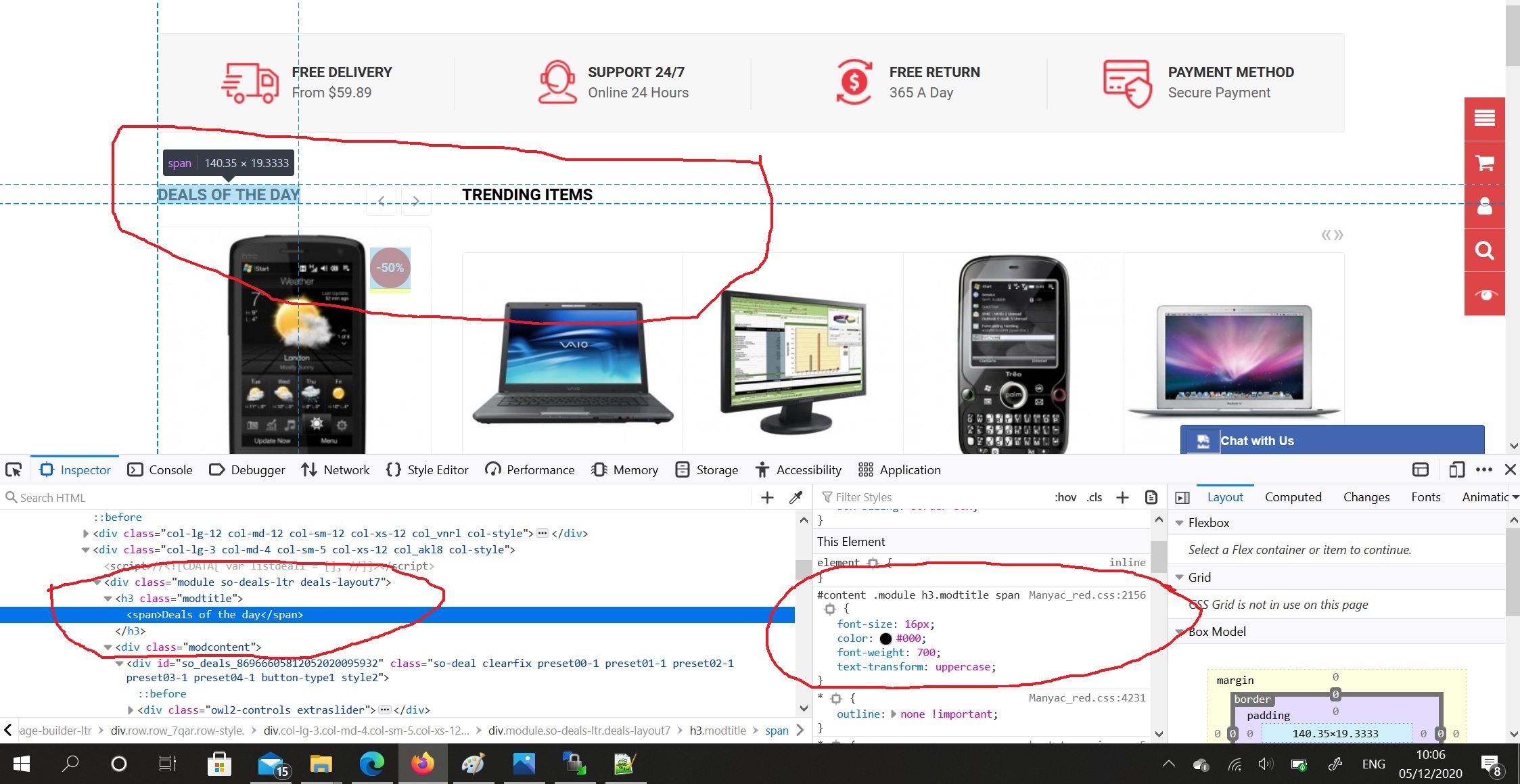Viewport: 1520px width, 784px height.
Task: Click the #000 color swatch
Action: point(885,639)
